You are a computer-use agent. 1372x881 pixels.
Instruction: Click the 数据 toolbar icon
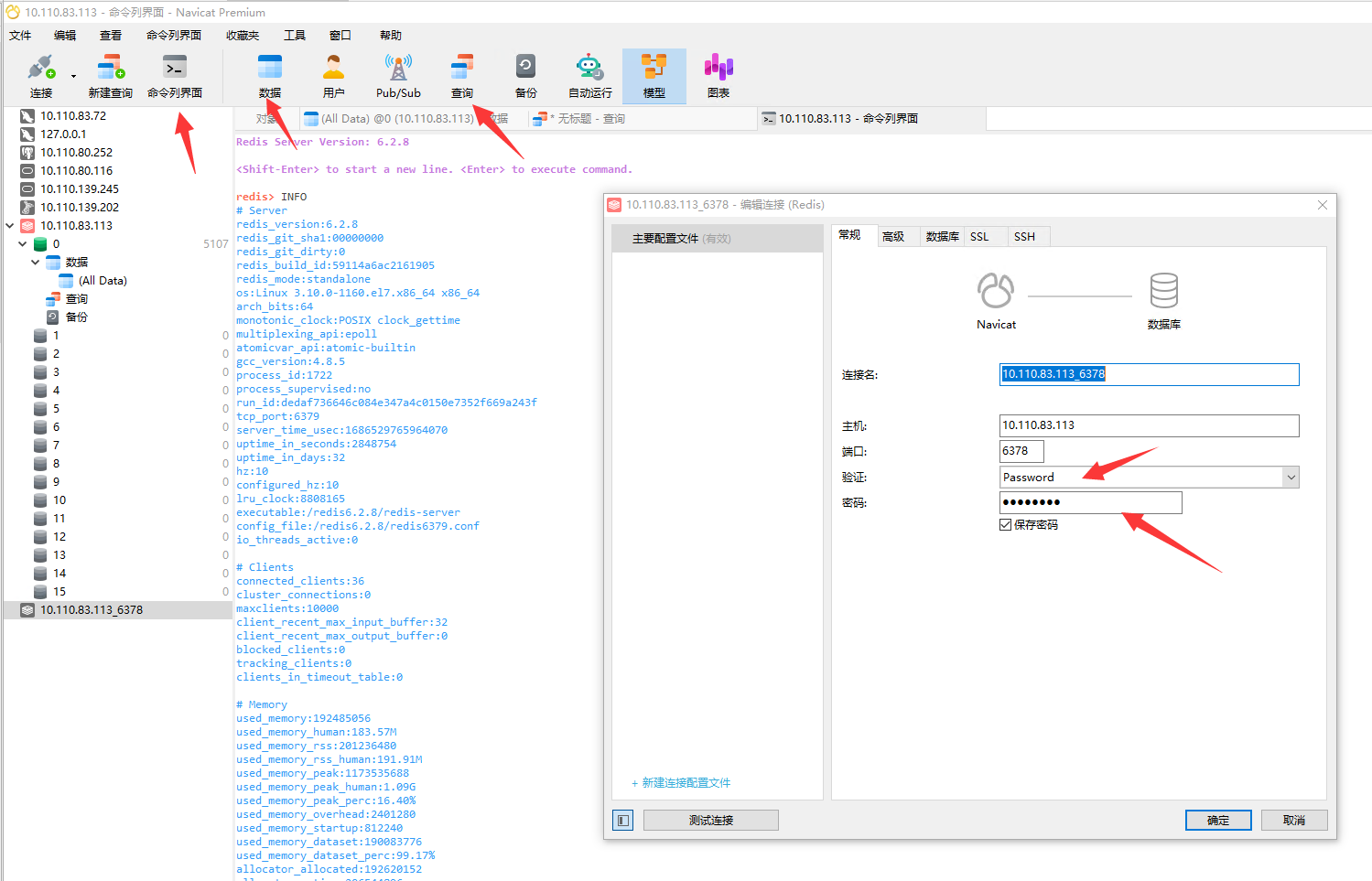coord(270,76)
